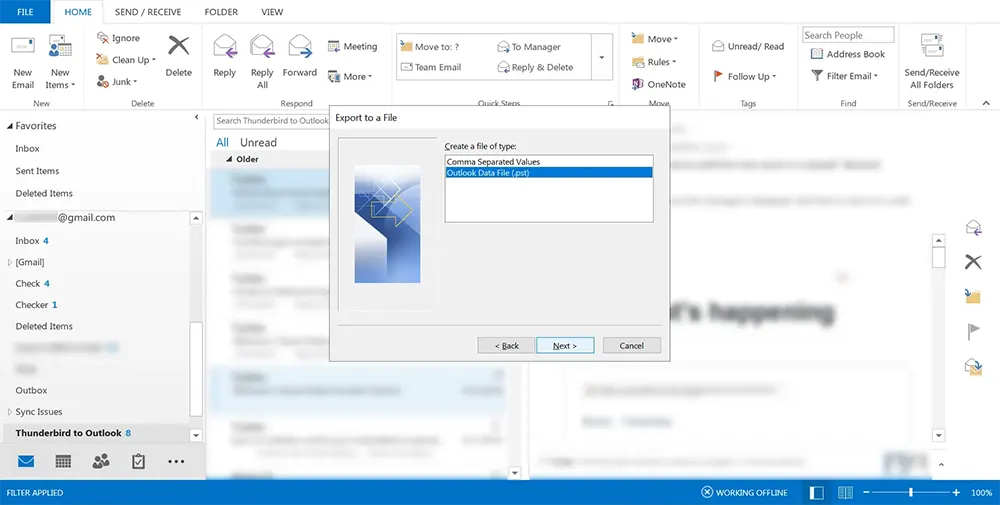Open the More respond options dropdown

[x=350, y=77]
